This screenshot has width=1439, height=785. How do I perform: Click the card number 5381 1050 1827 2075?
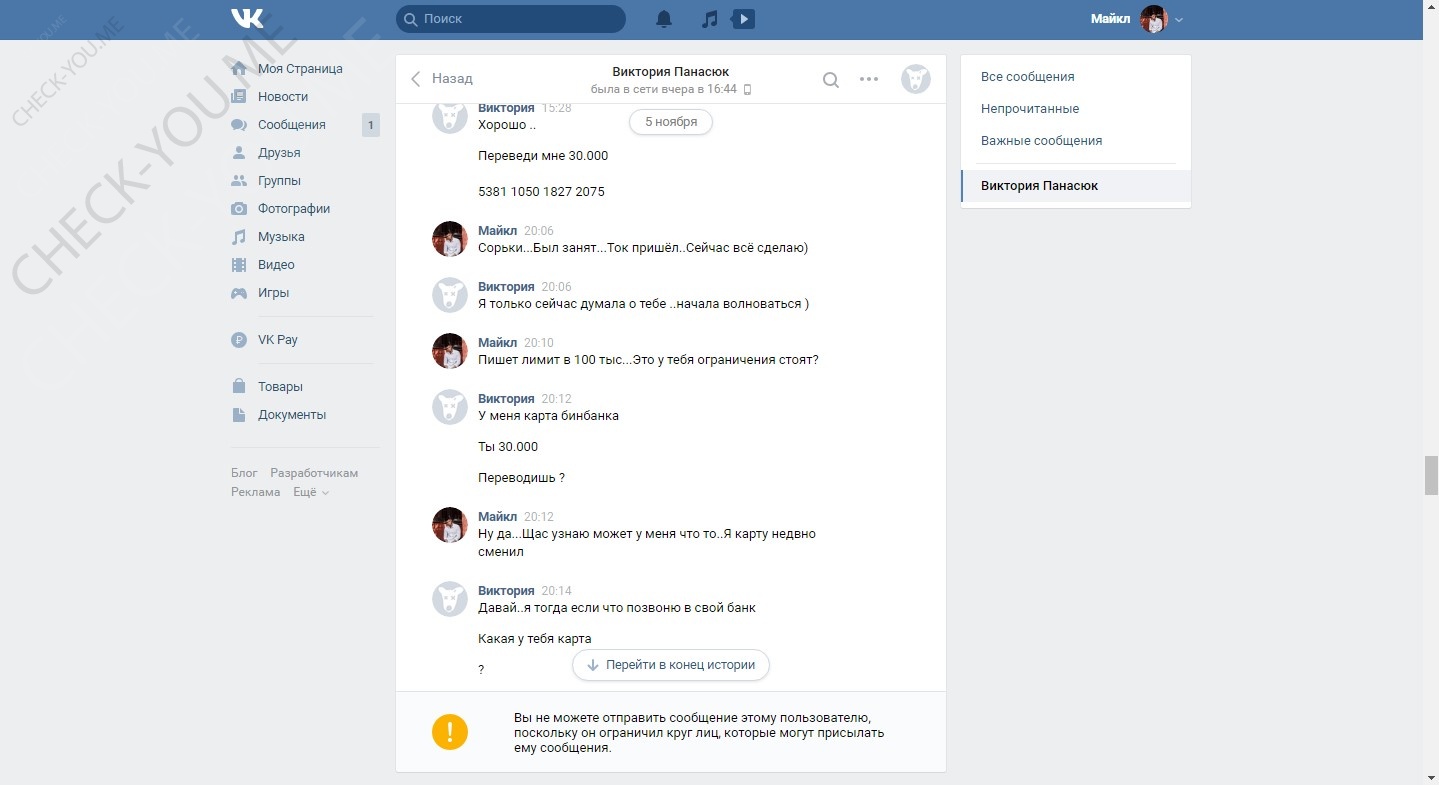[541, 192]
